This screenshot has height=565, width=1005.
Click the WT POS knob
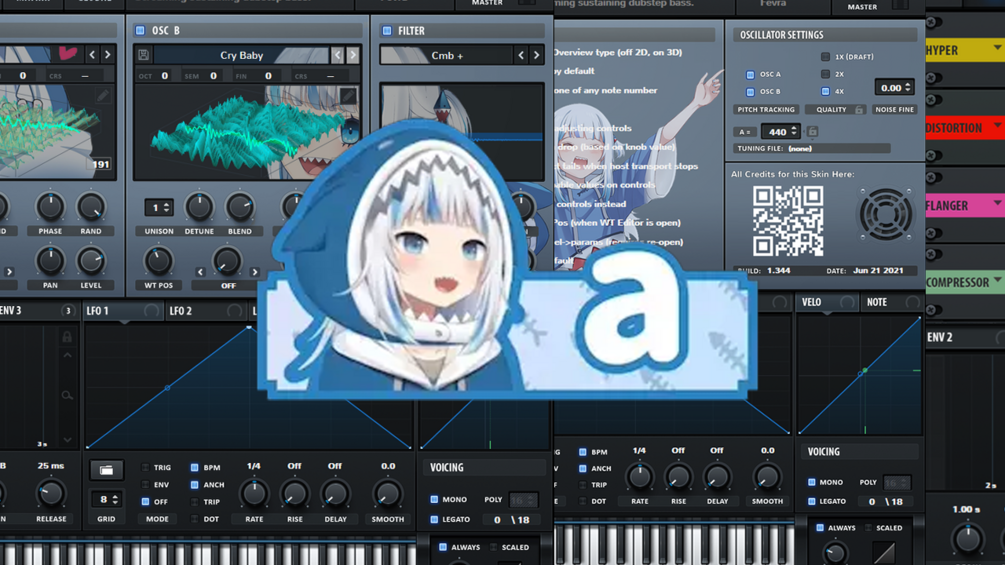coord(158,261)
